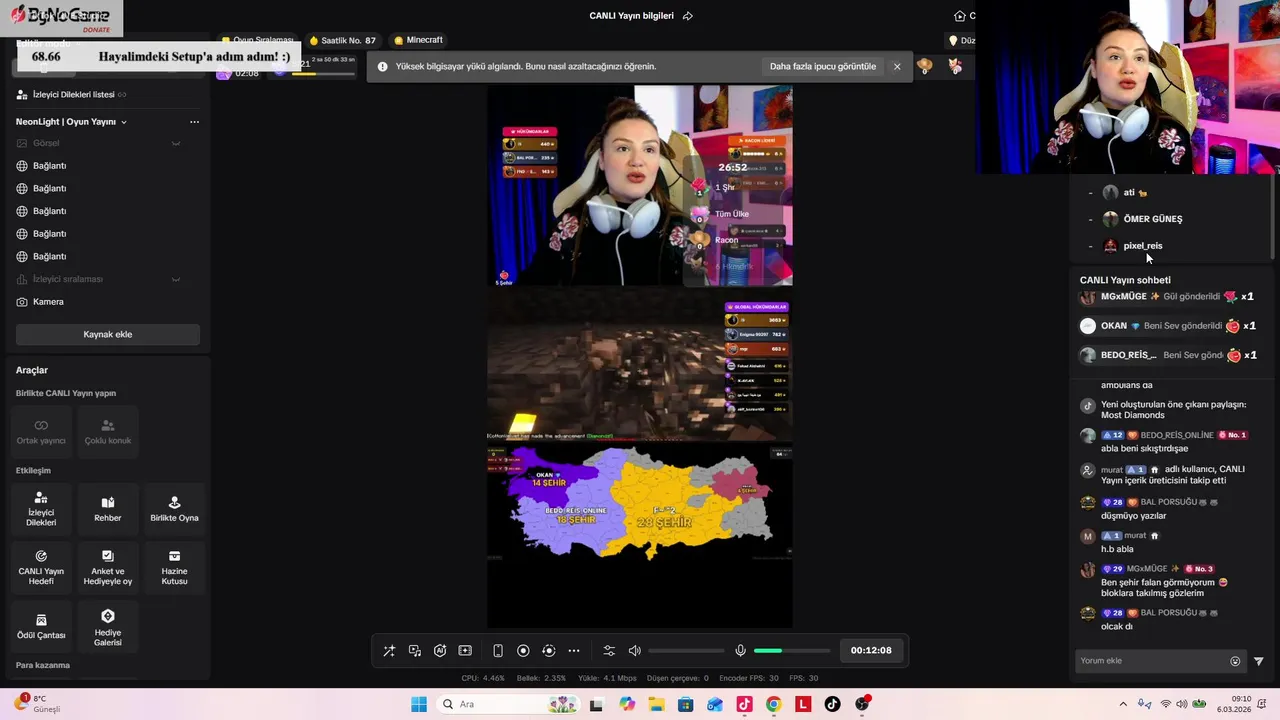Image resolution: width=1280 pixels, height=720 pixels.
Task: Click Daha fazla ipucu görüntüle button
Action: click(x=823, y=67)
